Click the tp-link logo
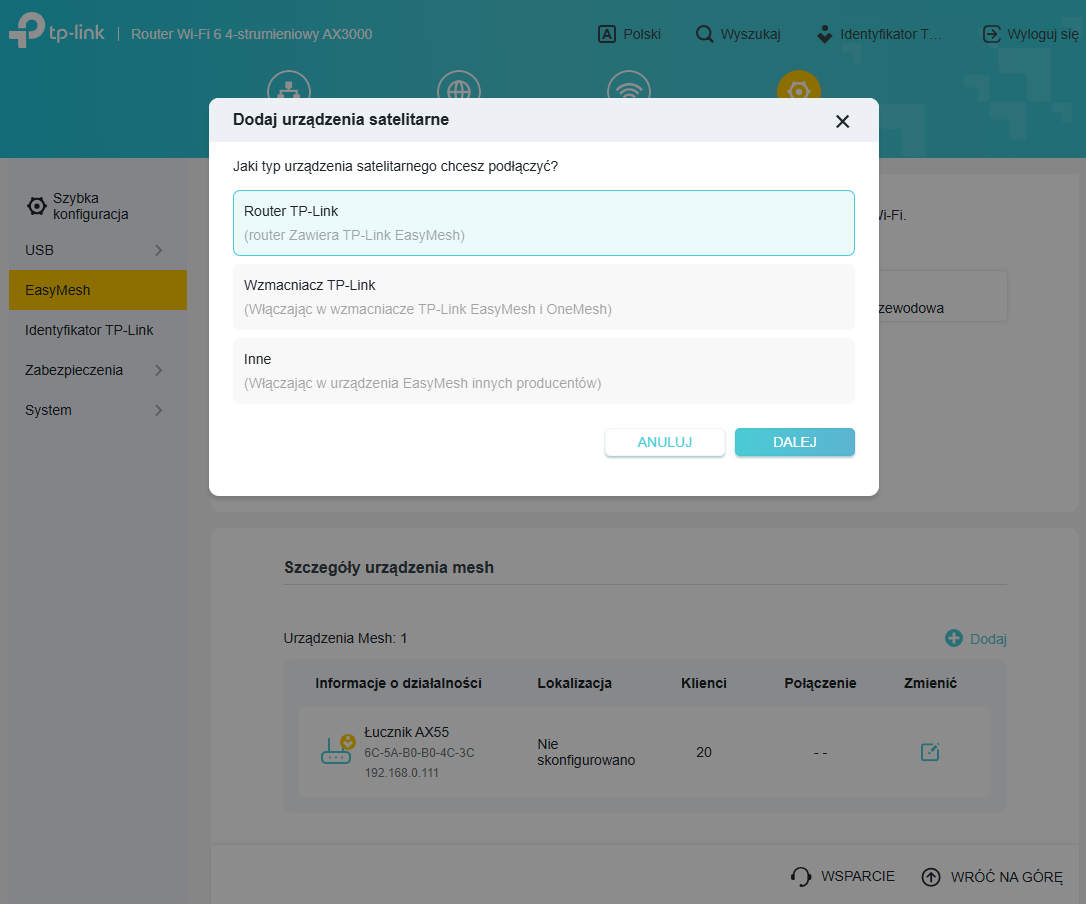1086x904 pixels. [x=57, y=31]
